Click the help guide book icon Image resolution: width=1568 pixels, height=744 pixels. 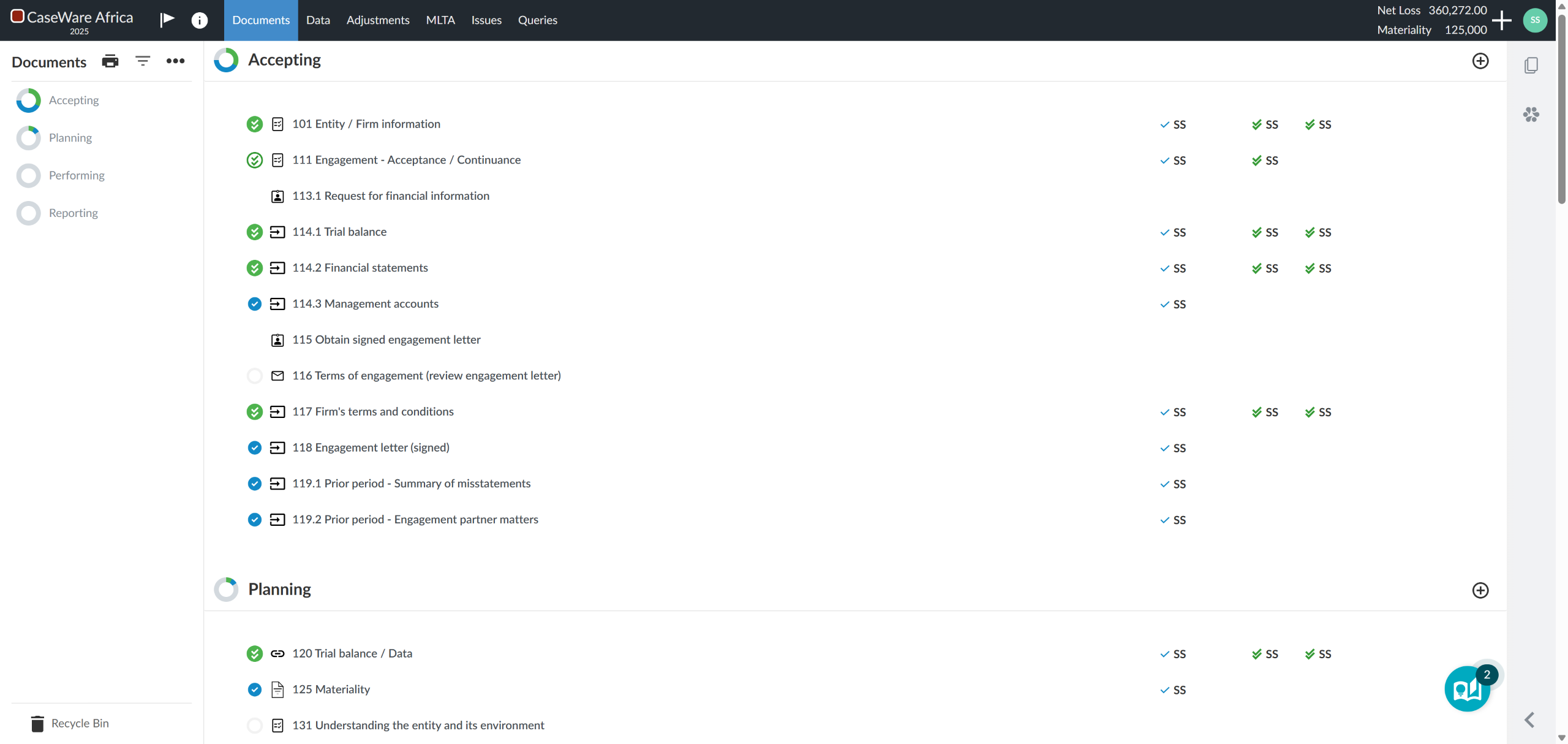[1467, 689]
